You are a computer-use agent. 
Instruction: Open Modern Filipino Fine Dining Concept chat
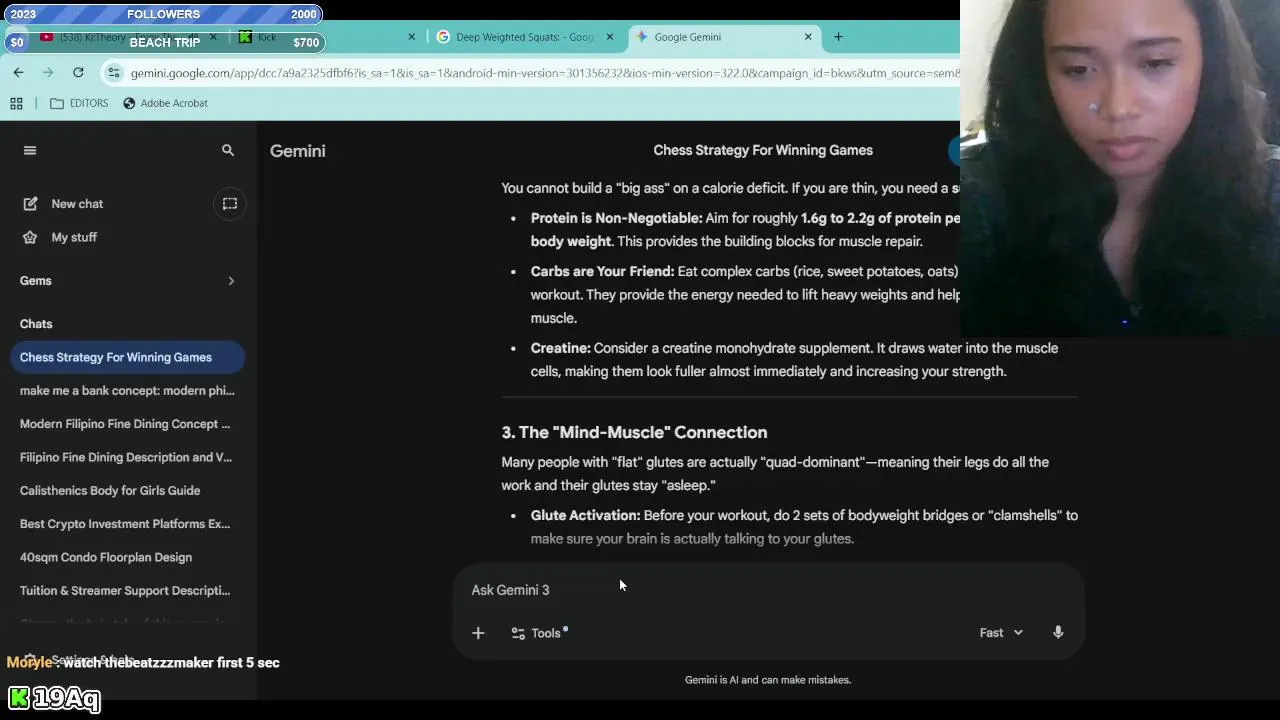[127, 424]
